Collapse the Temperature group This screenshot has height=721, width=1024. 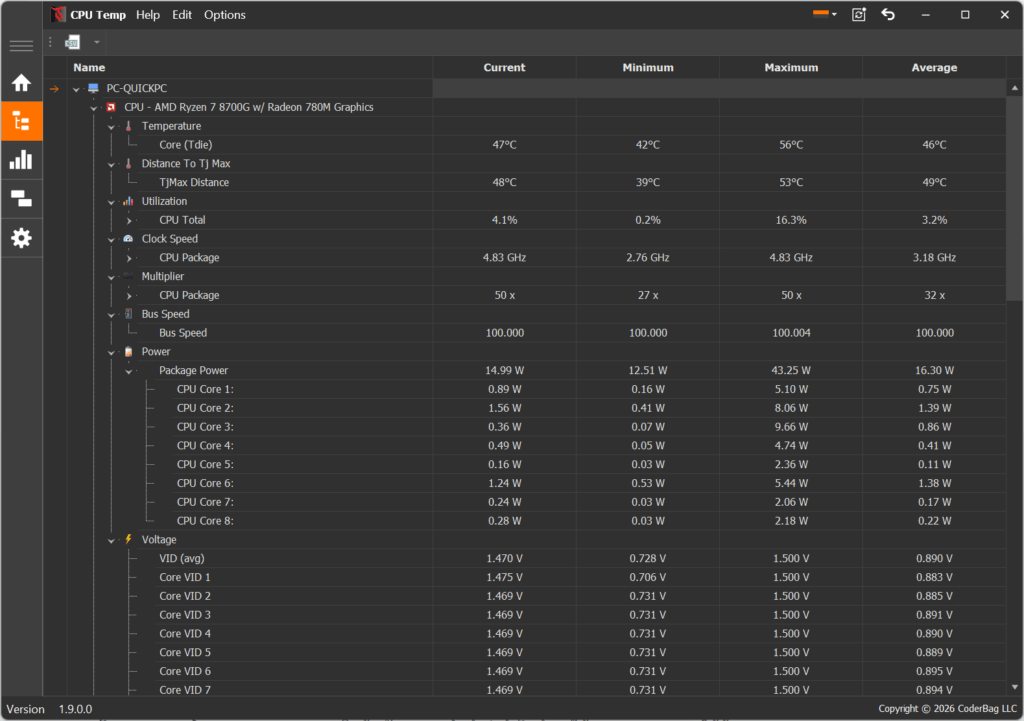(x=112, y=127)
